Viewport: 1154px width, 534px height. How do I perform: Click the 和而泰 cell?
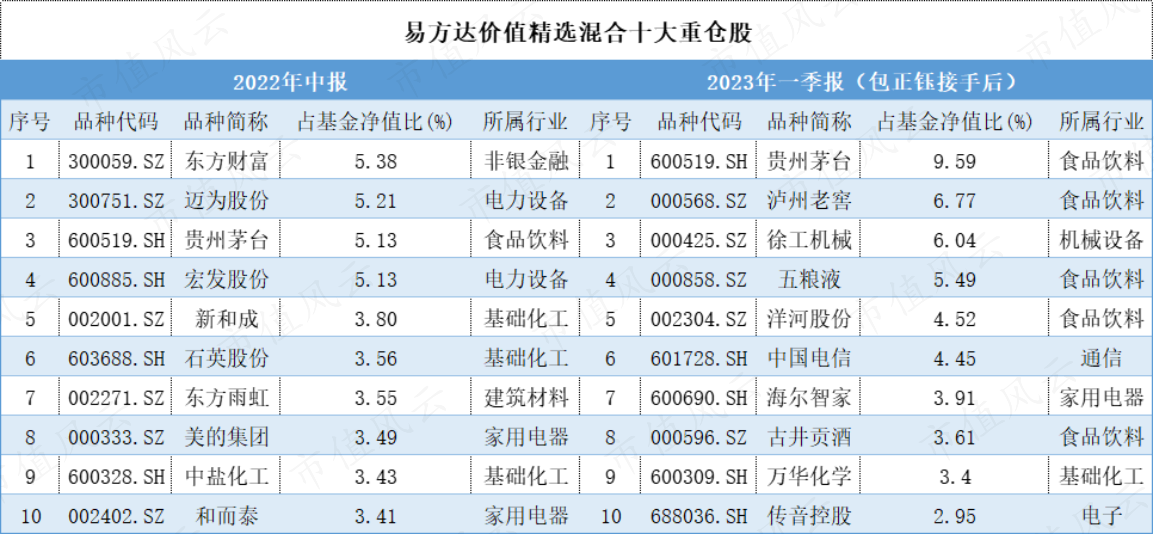point(227,516)
